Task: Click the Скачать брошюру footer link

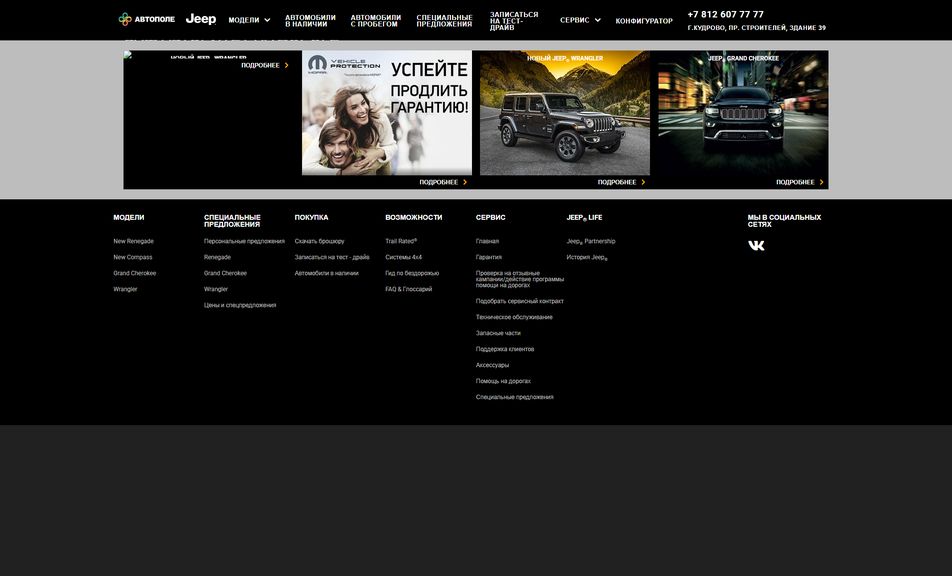Action: click(319, 242)
